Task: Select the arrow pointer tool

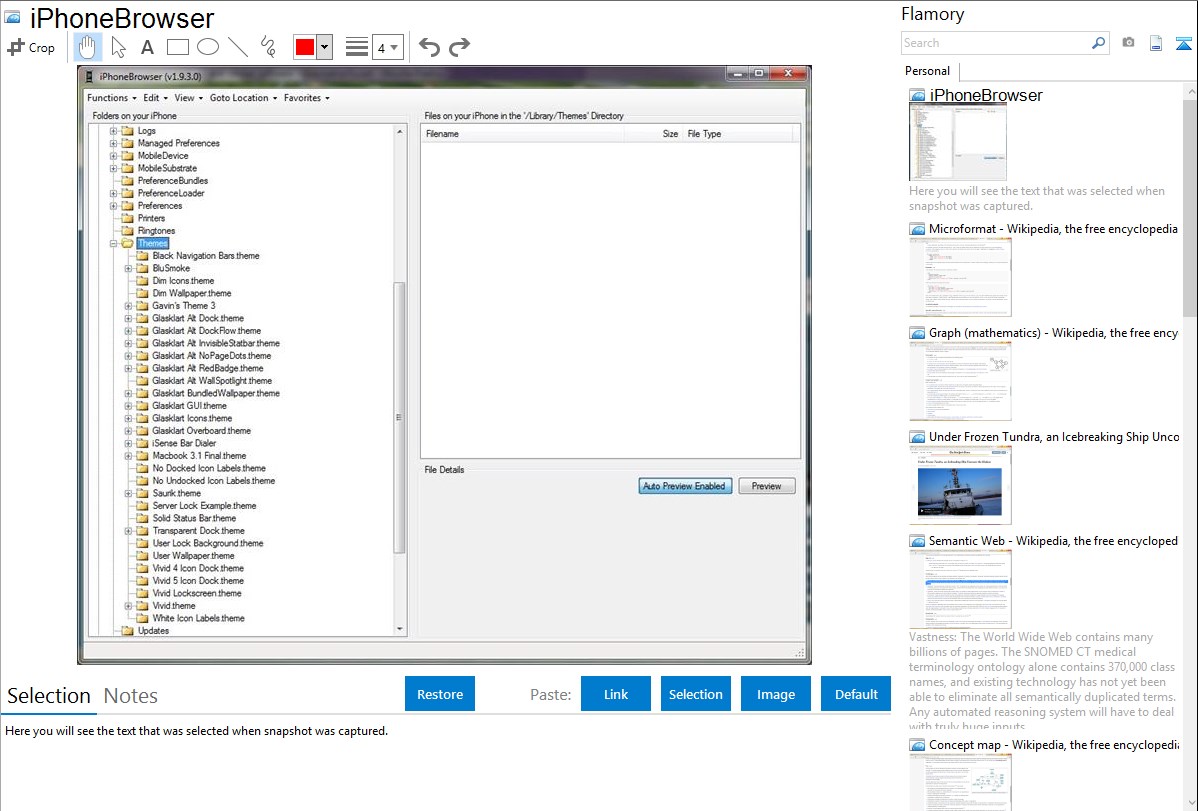Action: (118, 47)
